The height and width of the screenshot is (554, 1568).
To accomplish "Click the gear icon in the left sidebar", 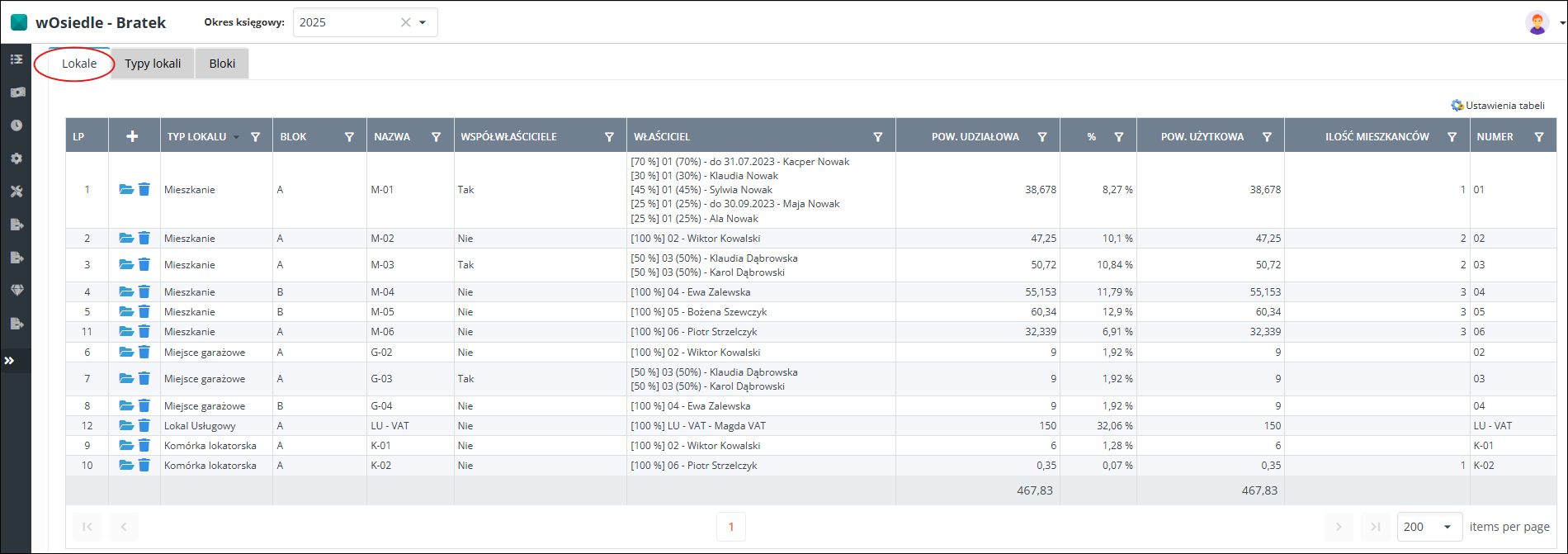I will [16, 159].
